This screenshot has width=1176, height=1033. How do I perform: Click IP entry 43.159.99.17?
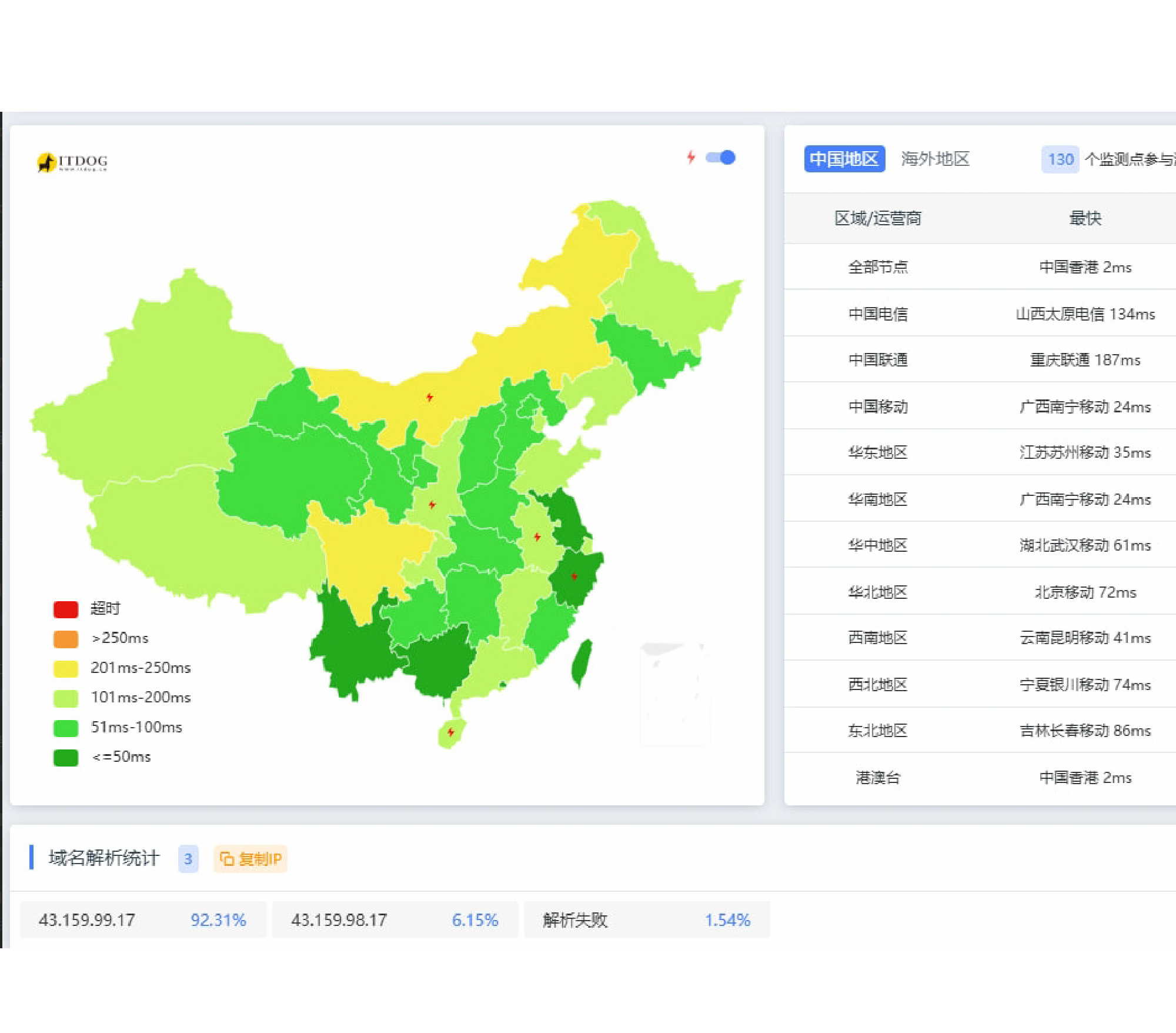87,920
